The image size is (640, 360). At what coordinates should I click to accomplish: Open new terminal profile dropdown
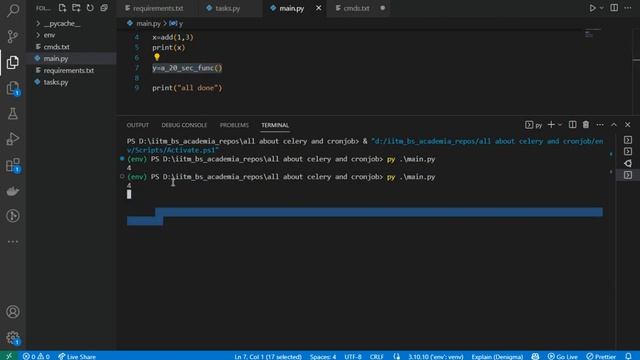[560, 124]
